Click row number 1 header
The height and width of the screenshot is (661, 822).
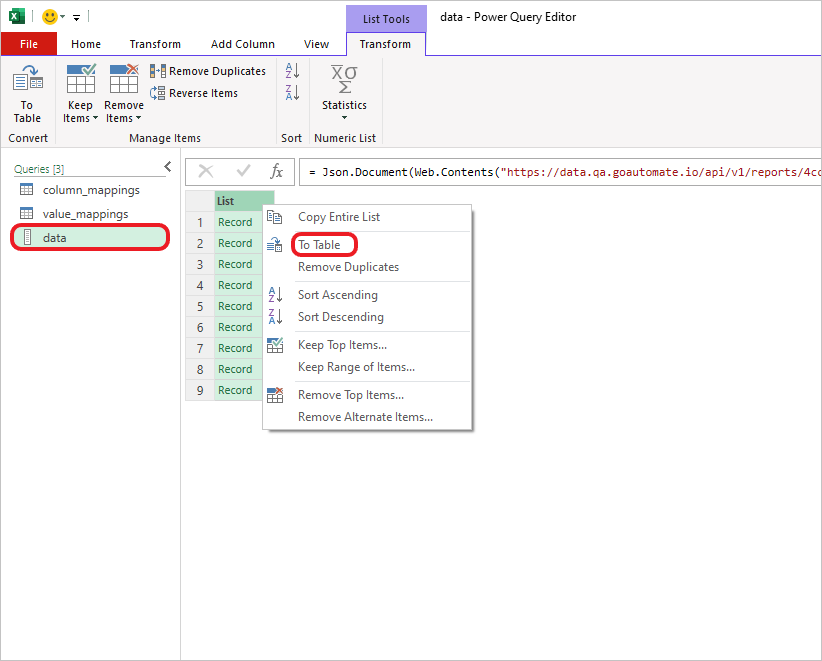tap(200, 222)
